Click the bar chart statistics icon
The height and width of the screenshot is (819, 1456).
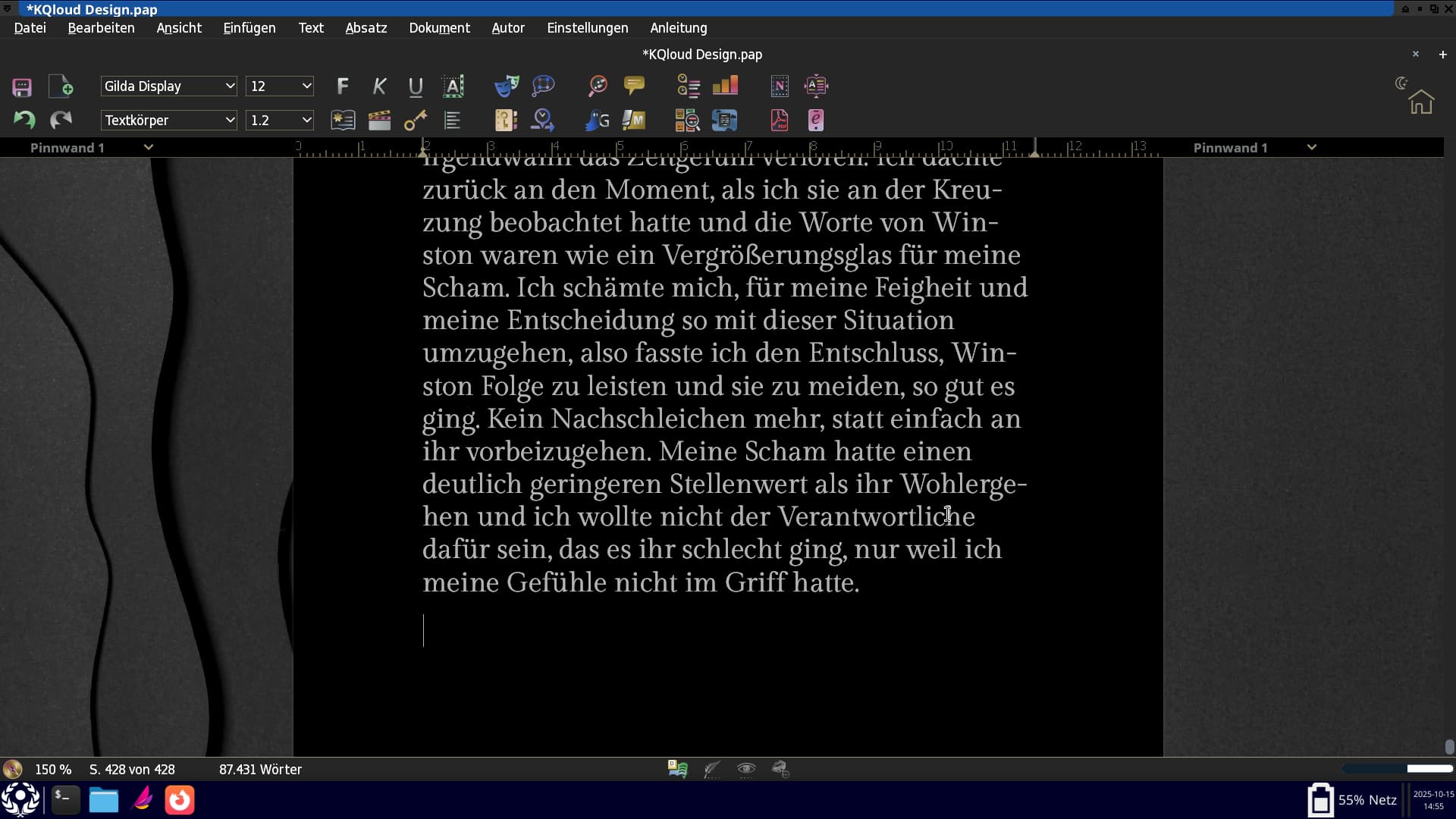(725, 86)
